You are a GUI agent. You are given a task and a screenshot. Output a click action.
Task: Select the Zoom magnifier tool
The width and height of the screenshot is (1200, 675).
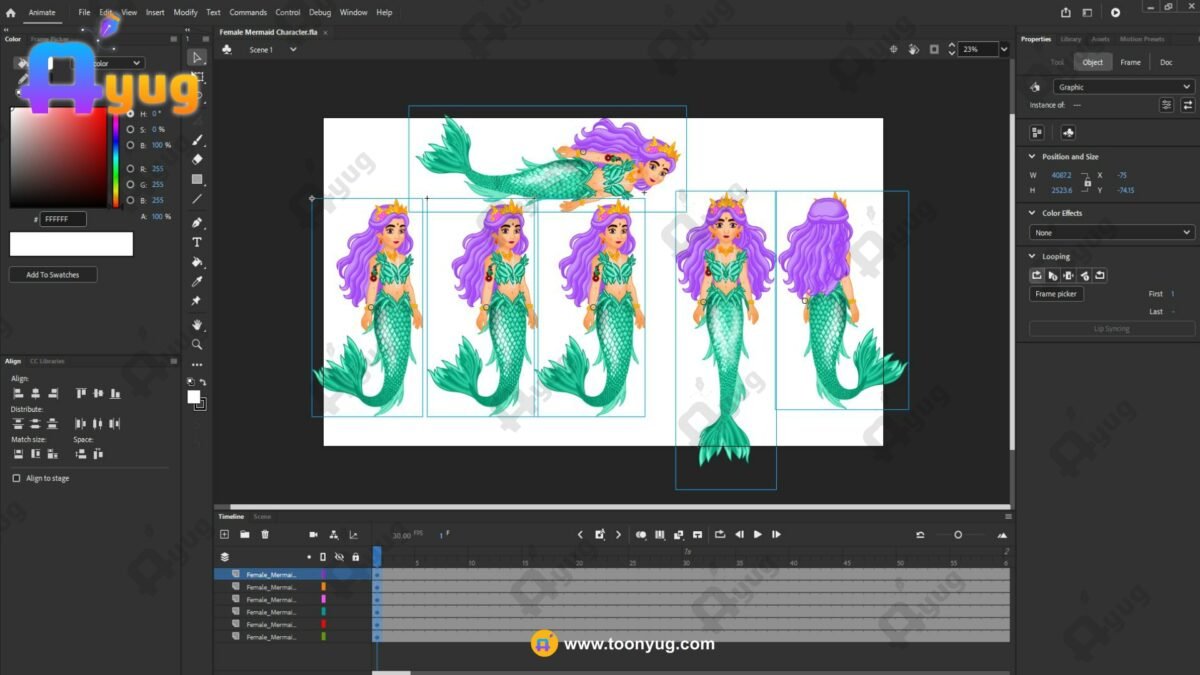[197, 345]
